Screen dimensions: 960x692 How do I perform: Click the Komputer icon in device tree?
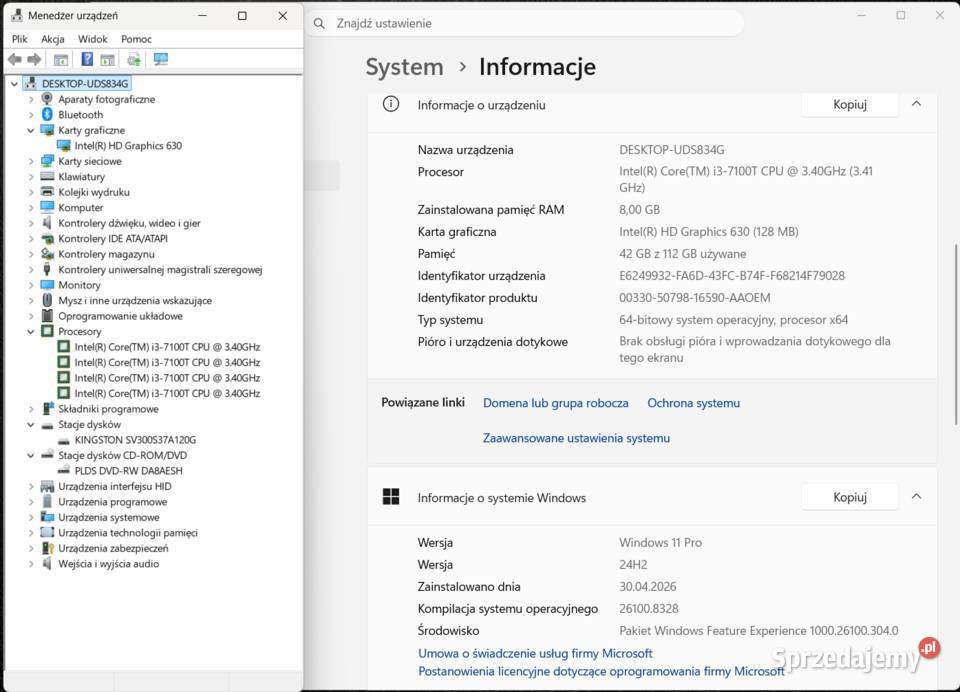coord(47,207)
